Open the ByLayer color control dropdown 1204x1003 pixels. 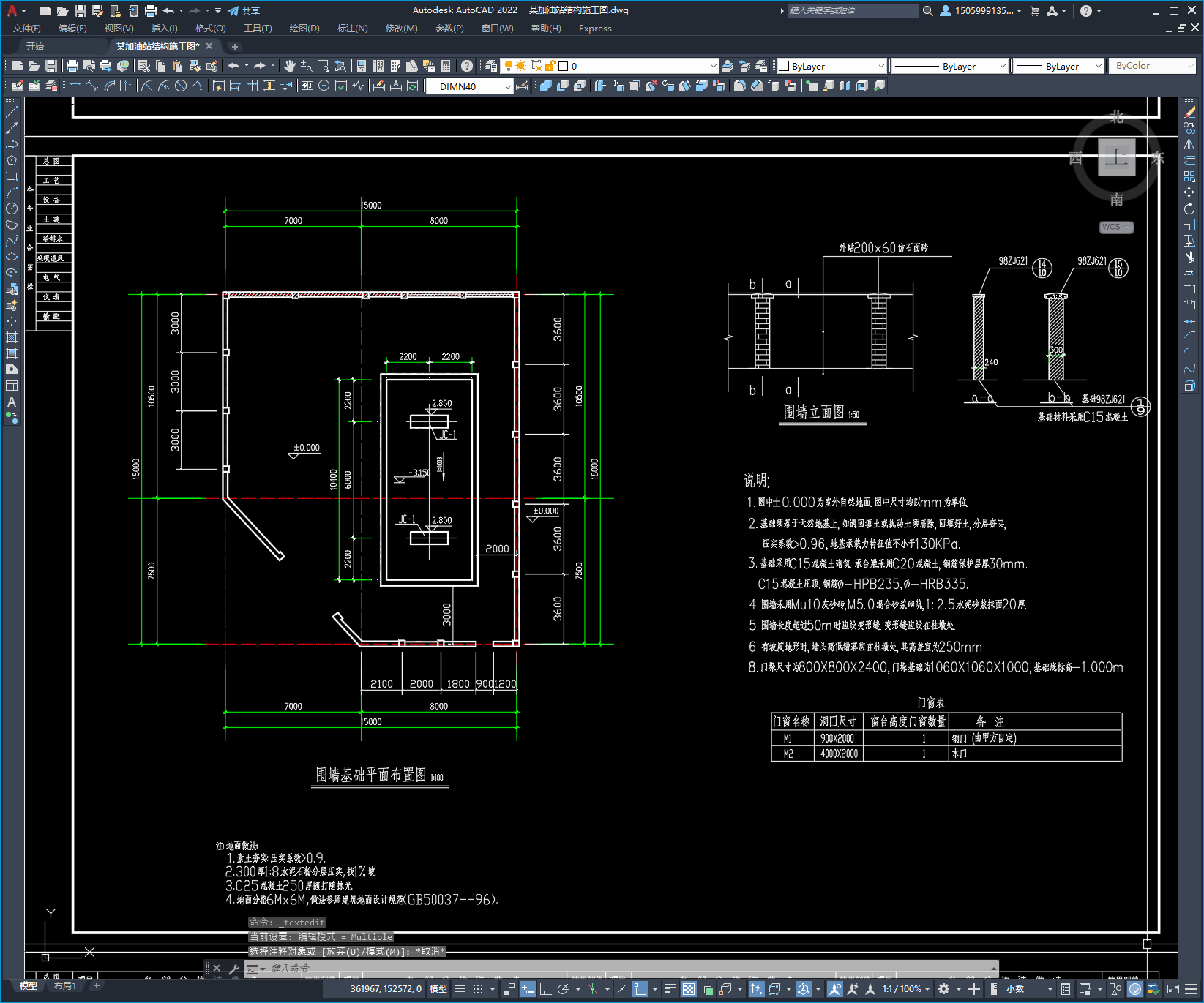[x=831, y=66]
